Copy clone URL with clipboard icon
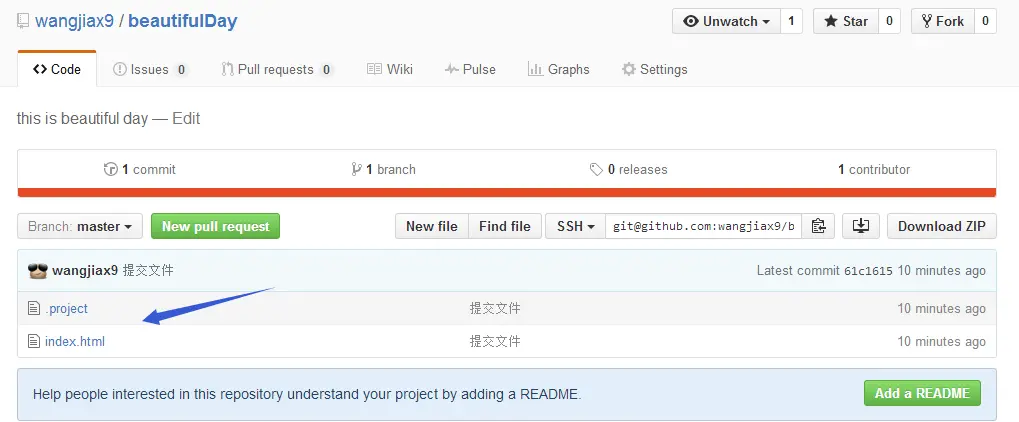Viewport: 1019px width, 422px height. pyautogui.click(x=818, y=226)
